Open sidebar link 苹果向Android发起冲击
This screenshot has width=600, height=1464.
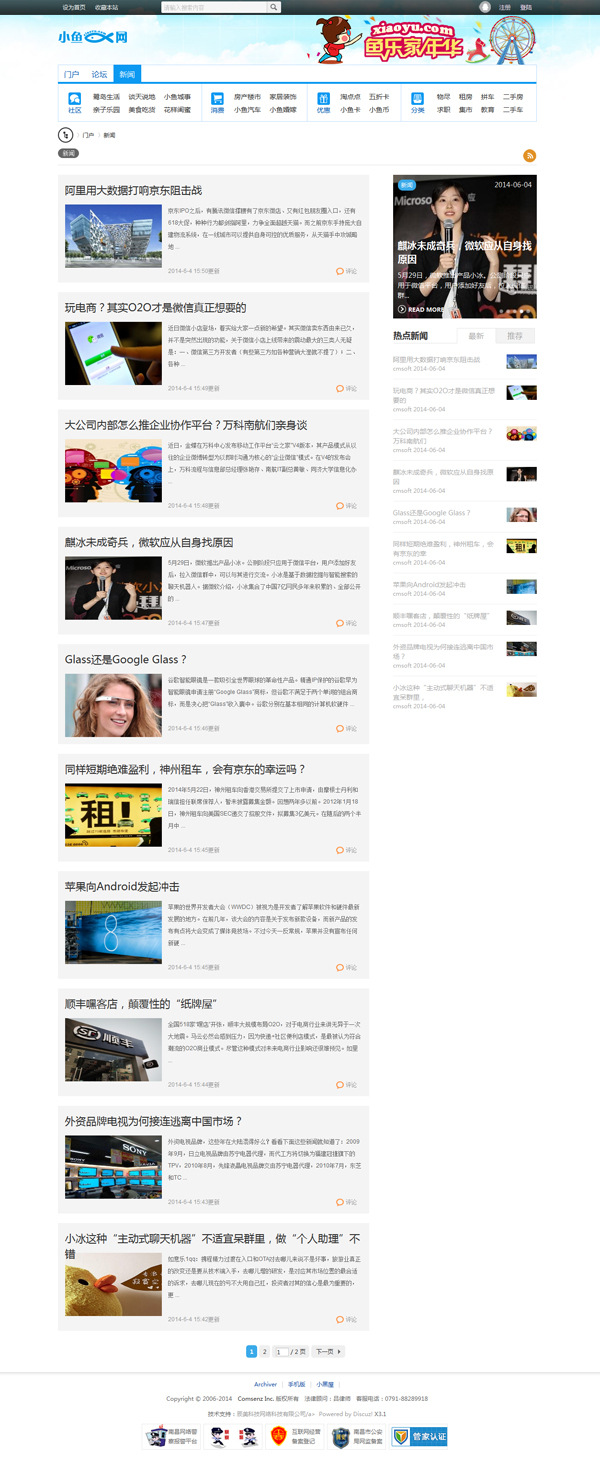tap(429, 585)
